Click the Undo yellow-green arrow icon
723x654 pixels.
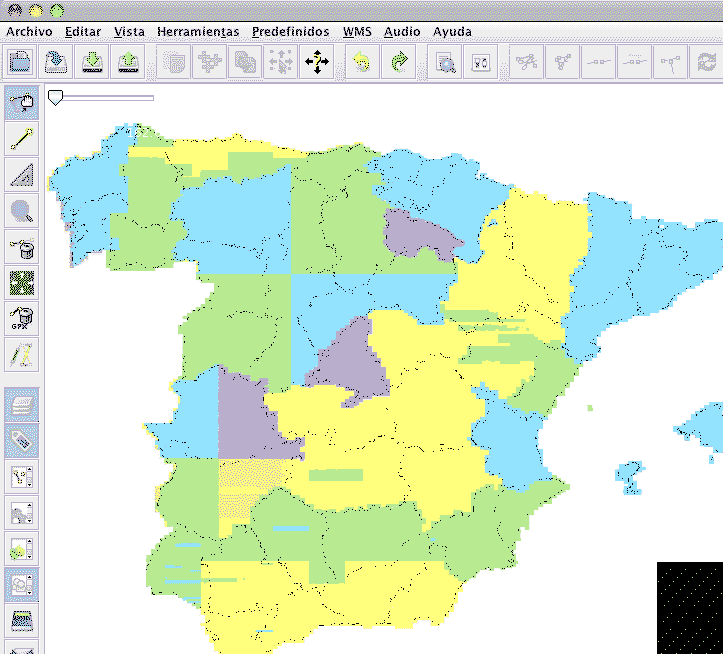click(x=362, y=62)
